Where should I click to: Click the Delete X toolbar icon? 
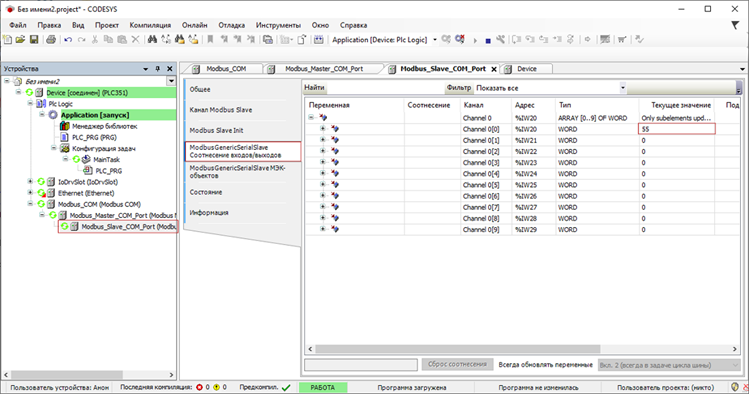tap(136, 40)
